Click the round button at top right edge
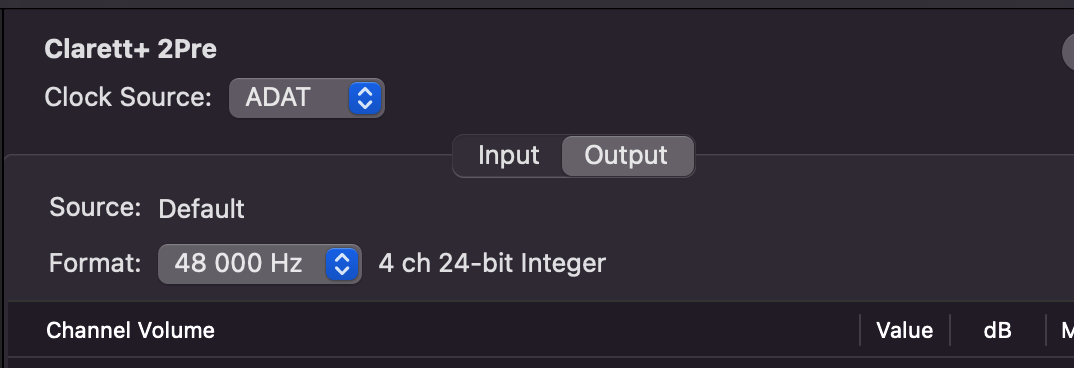The height and width of the screenshot is (368, 1074). tap(1068, 51)
